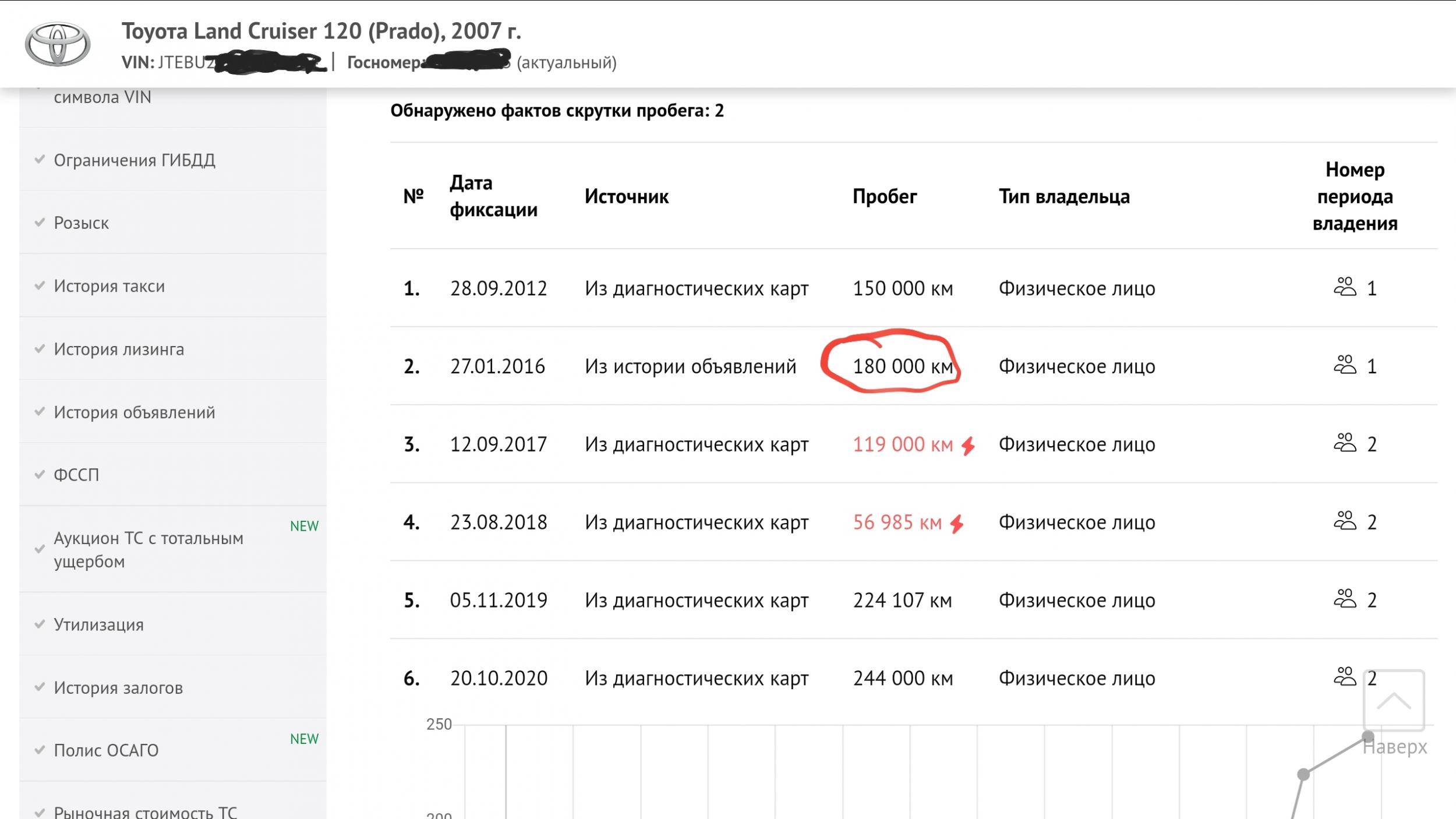Viewport: 1456px width, 819px height.
Task: Click owners icon in row dated 23.08.2018
Action: pos(1345,521)
